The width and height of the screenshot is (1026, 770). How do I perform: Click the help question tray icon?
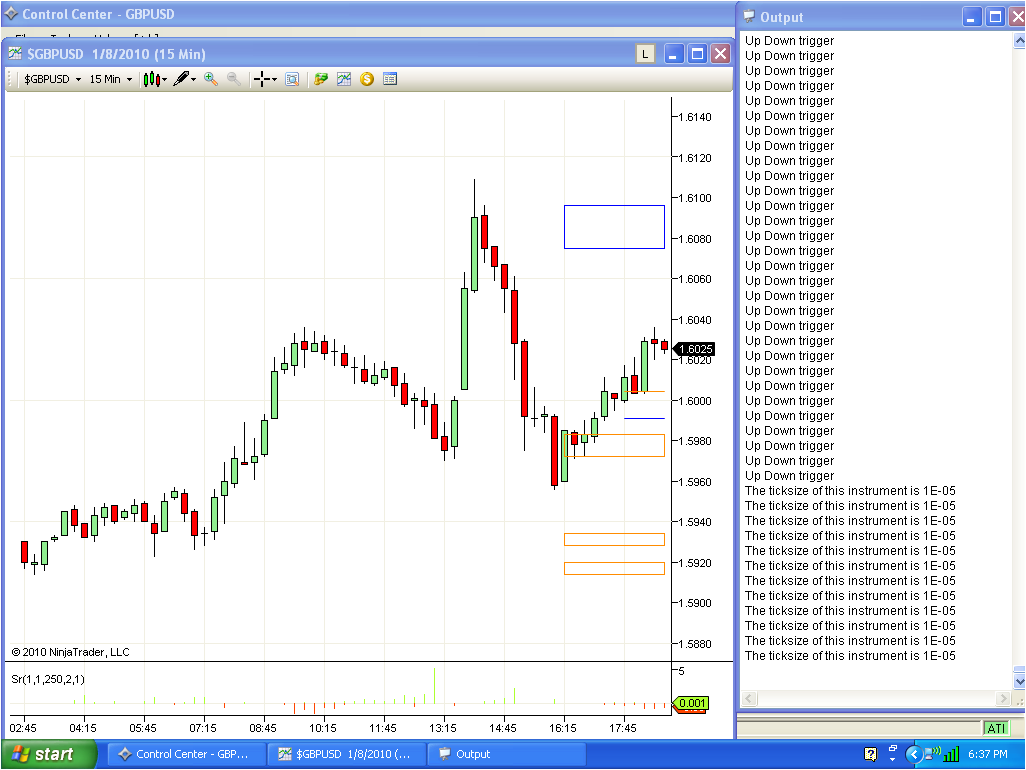click(x=870, y=754)
